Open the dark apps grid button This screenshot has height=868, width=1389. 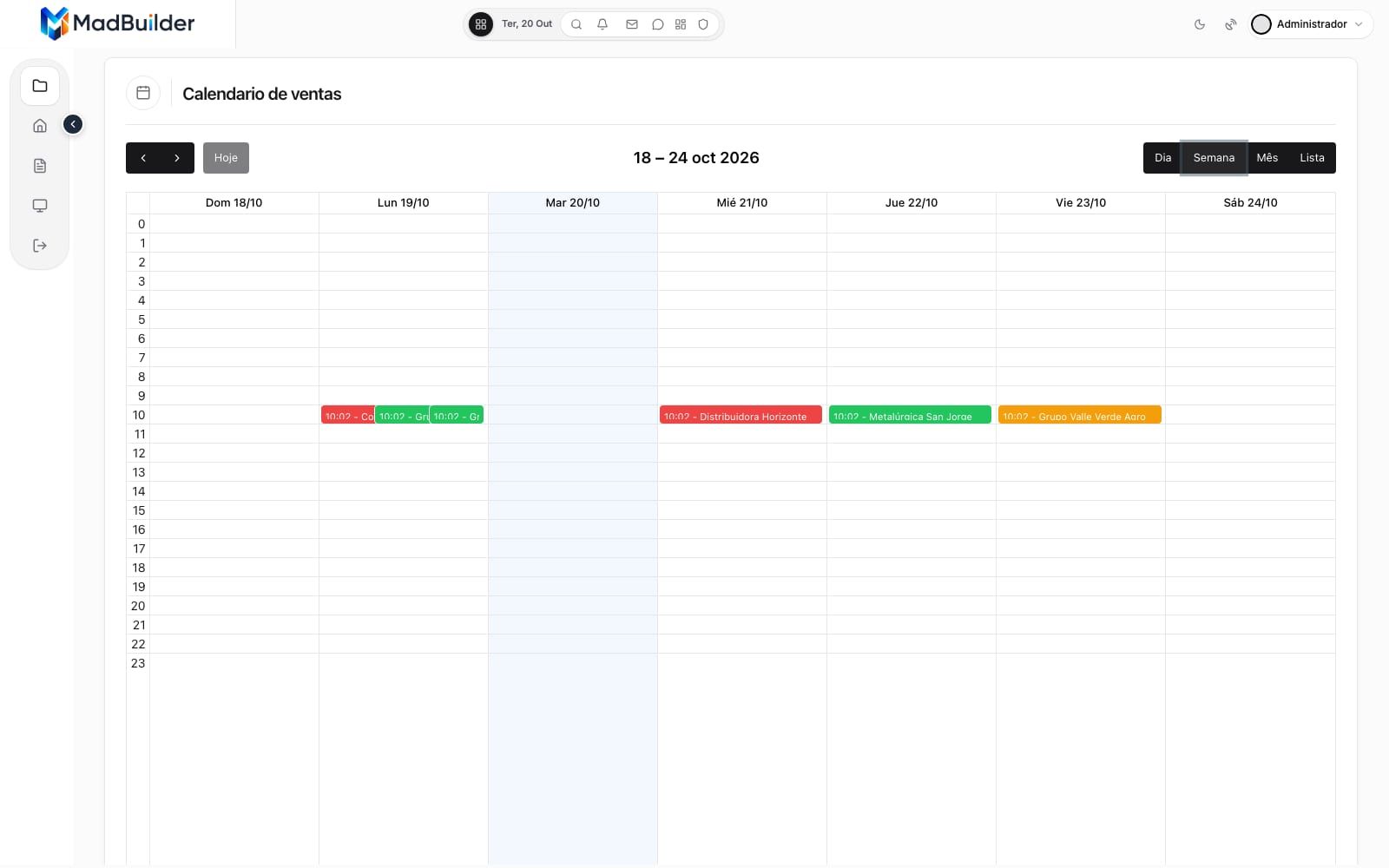pyautogui.click(x=480, y=24)
